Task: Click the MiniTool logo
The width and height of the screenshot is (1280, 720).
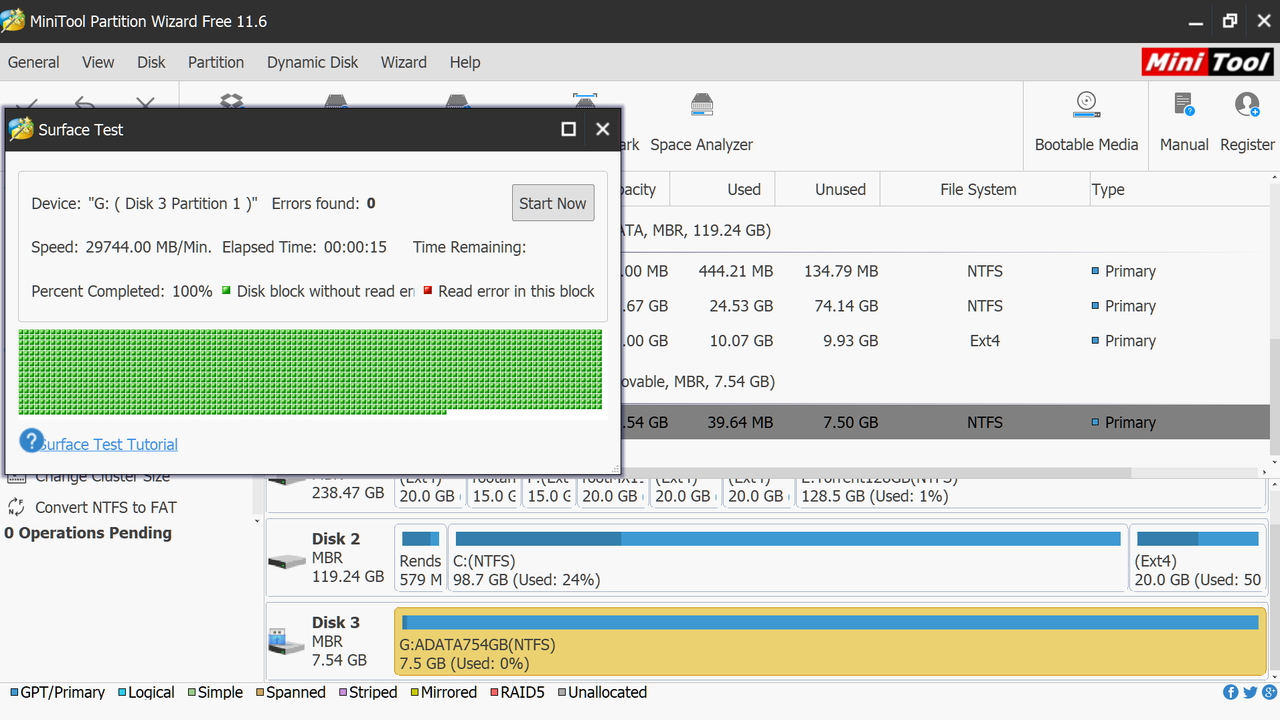Action: [x=1208, y=62]
